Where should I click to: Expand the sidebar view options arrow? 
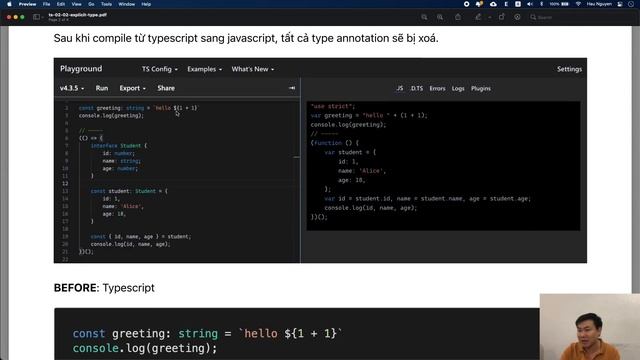coord(42,18)
